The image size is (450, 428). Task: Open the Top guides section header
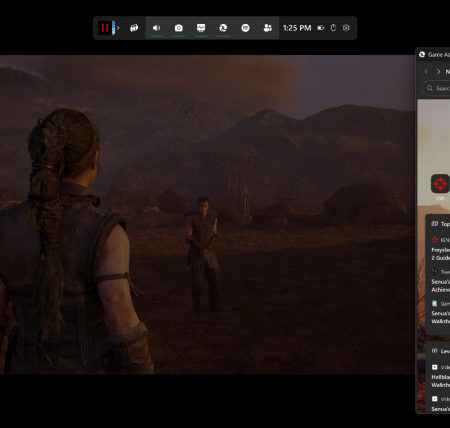(x=441, y=224)
